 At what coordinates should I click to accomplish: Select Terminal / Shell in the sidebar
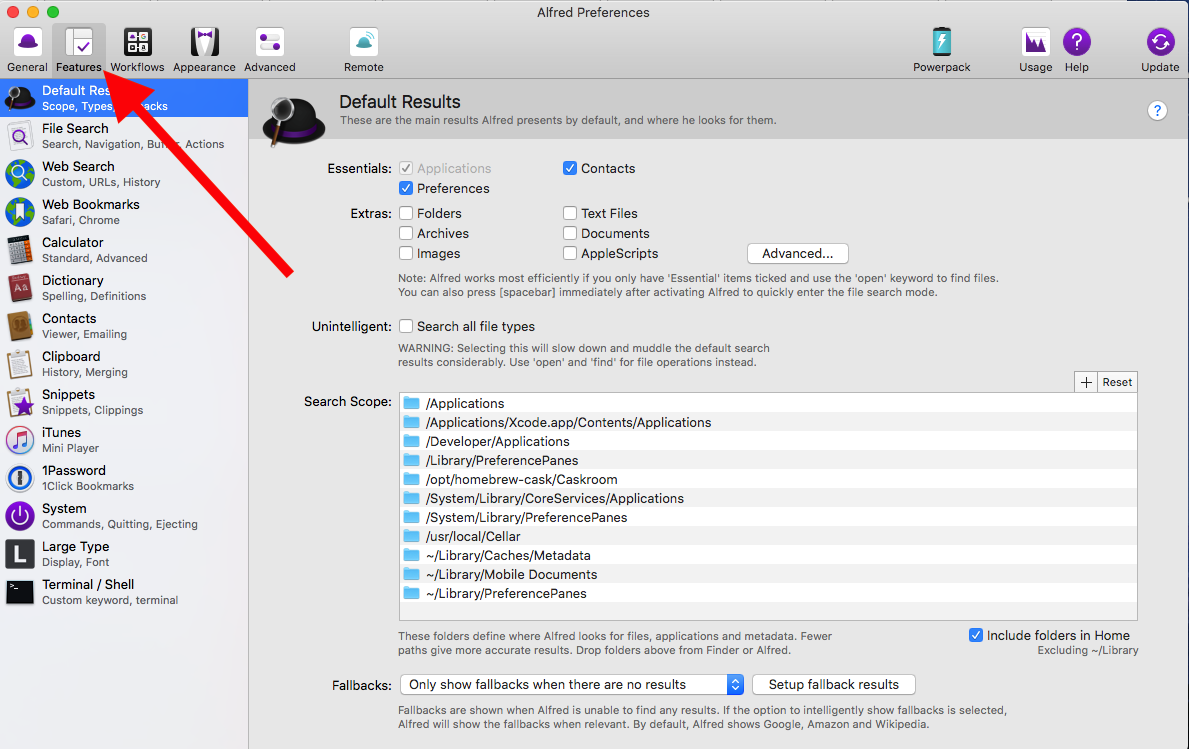pos(124,591)
